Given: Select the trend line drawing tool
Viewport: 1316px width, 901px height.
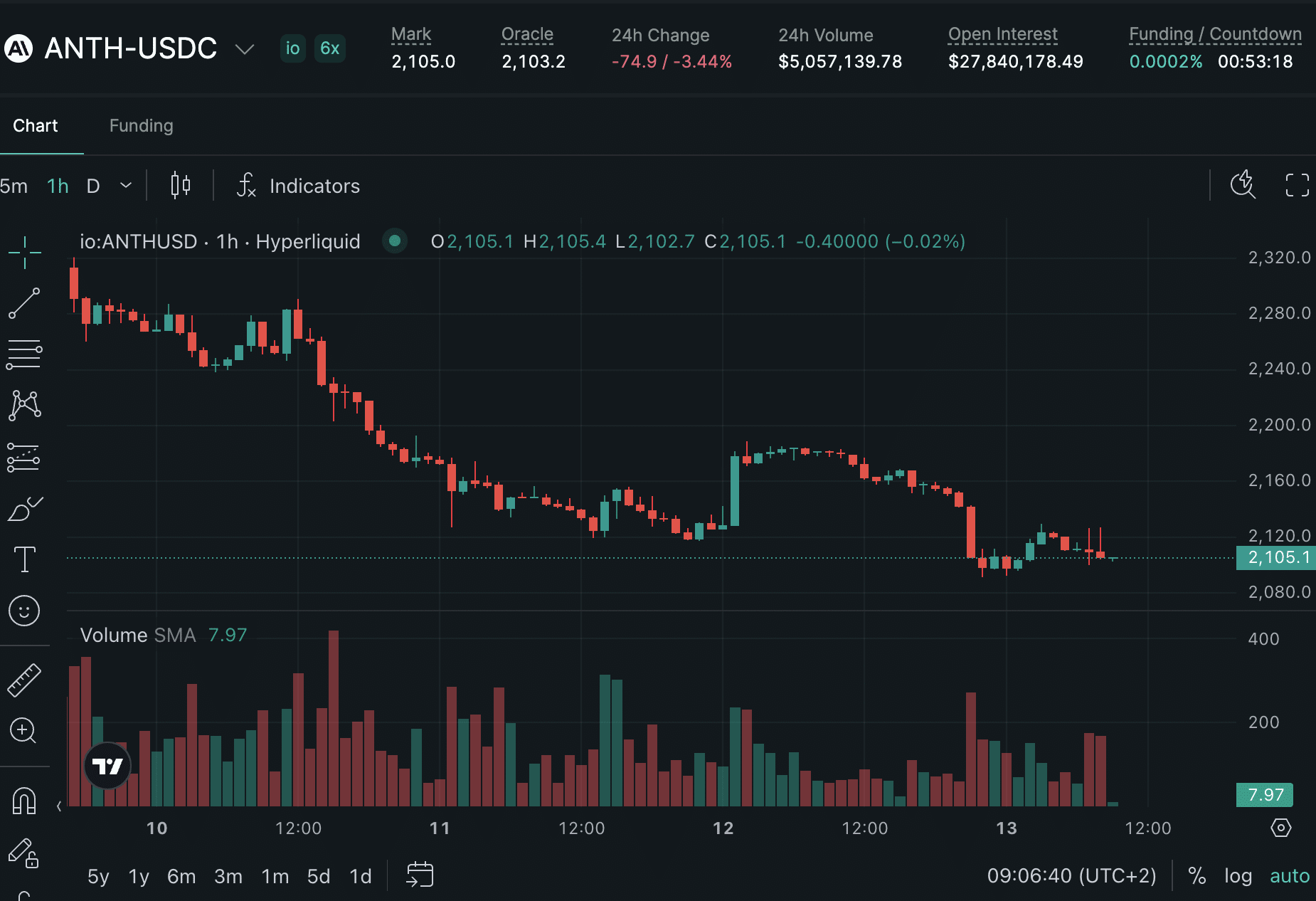Looking at the screenshot, I should click(x=24, y=303).
